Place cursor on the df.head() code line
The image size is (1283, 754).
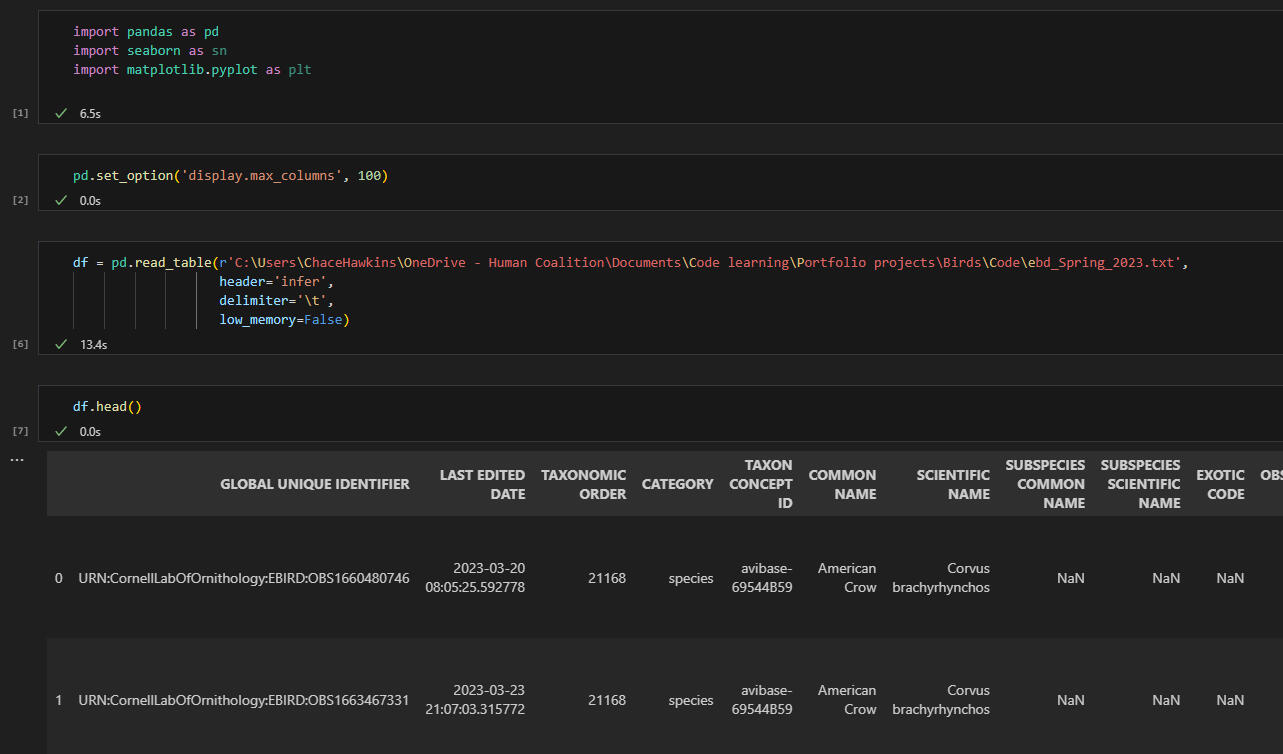coord(107,406)
